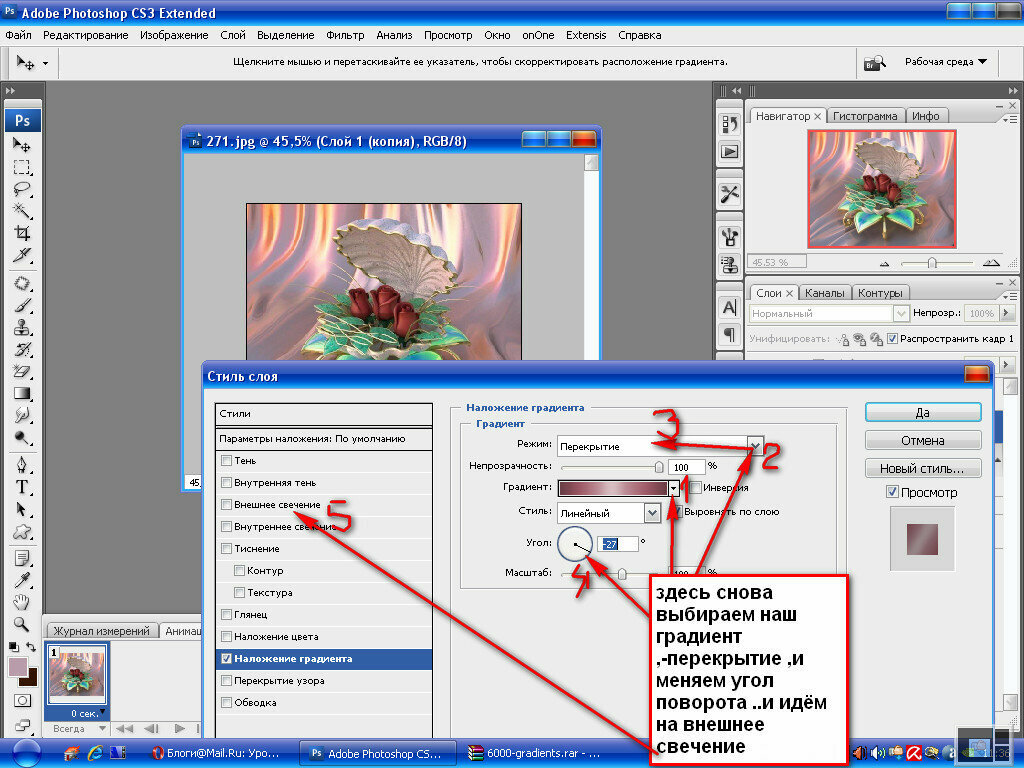Open the tool preset picker arrow
This screenshot has width=1024, height=768.
tap(45, 63)
